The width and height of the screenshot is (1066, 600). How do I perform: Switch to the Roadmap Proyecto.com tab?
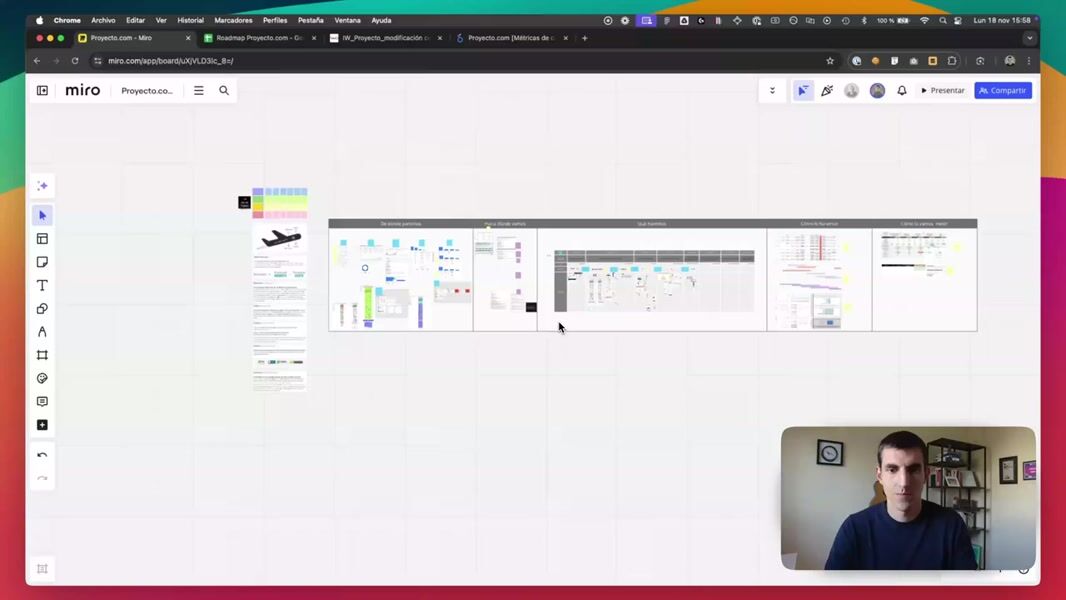259,38
